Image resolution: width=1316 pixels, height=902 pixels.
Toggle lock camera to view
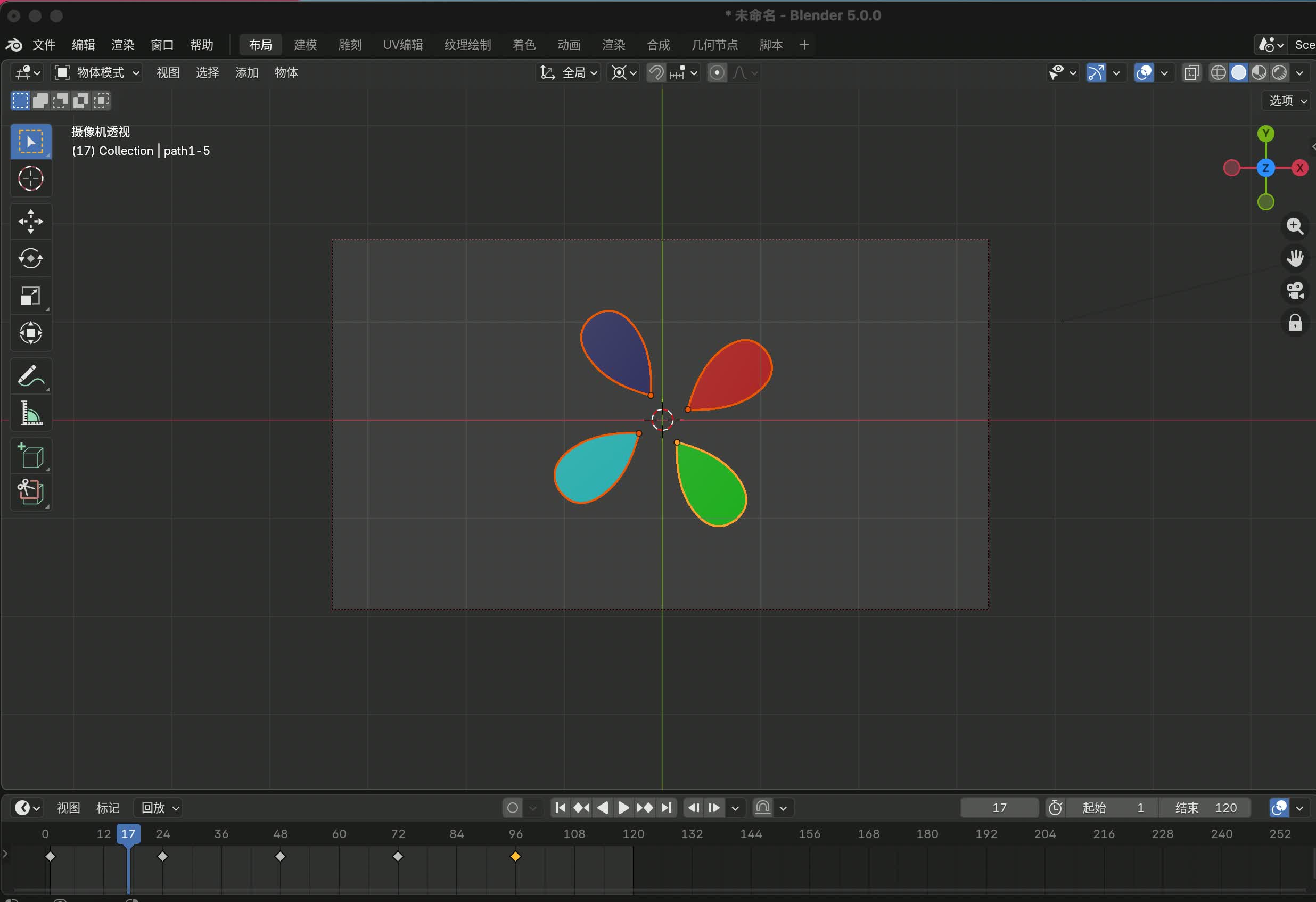click(1295, 323)
